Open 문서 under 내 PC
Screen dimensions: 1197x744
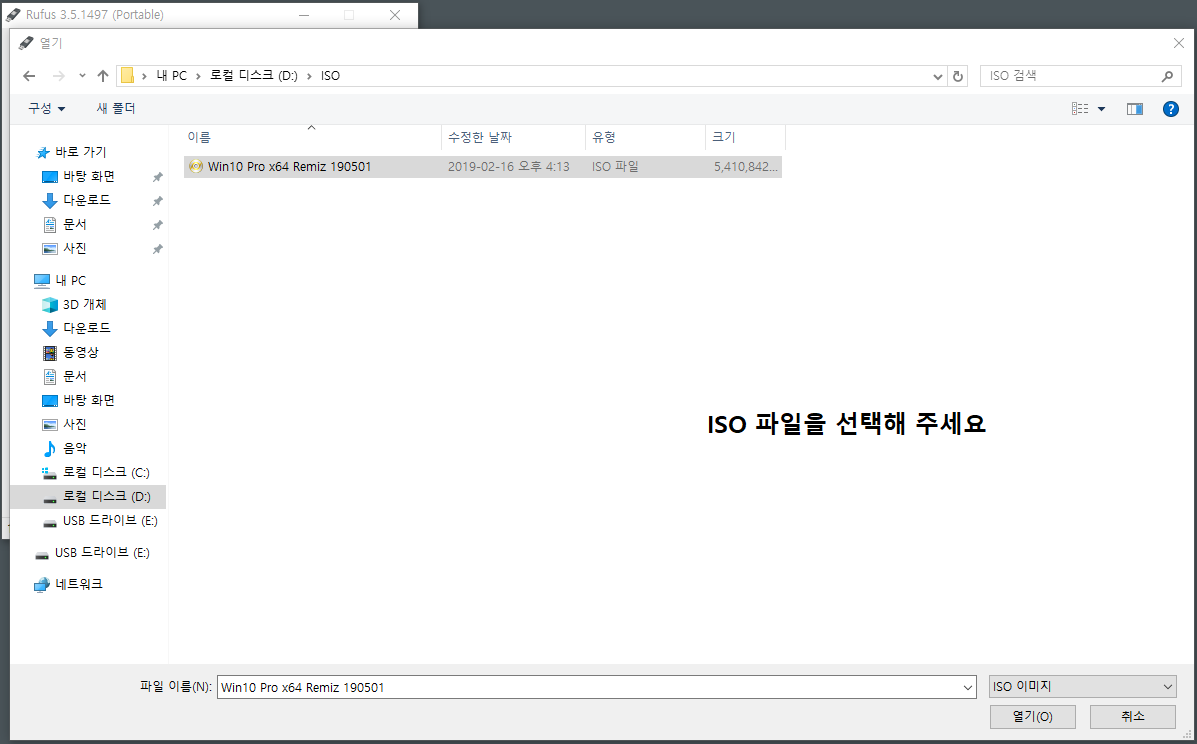(74, 376)
